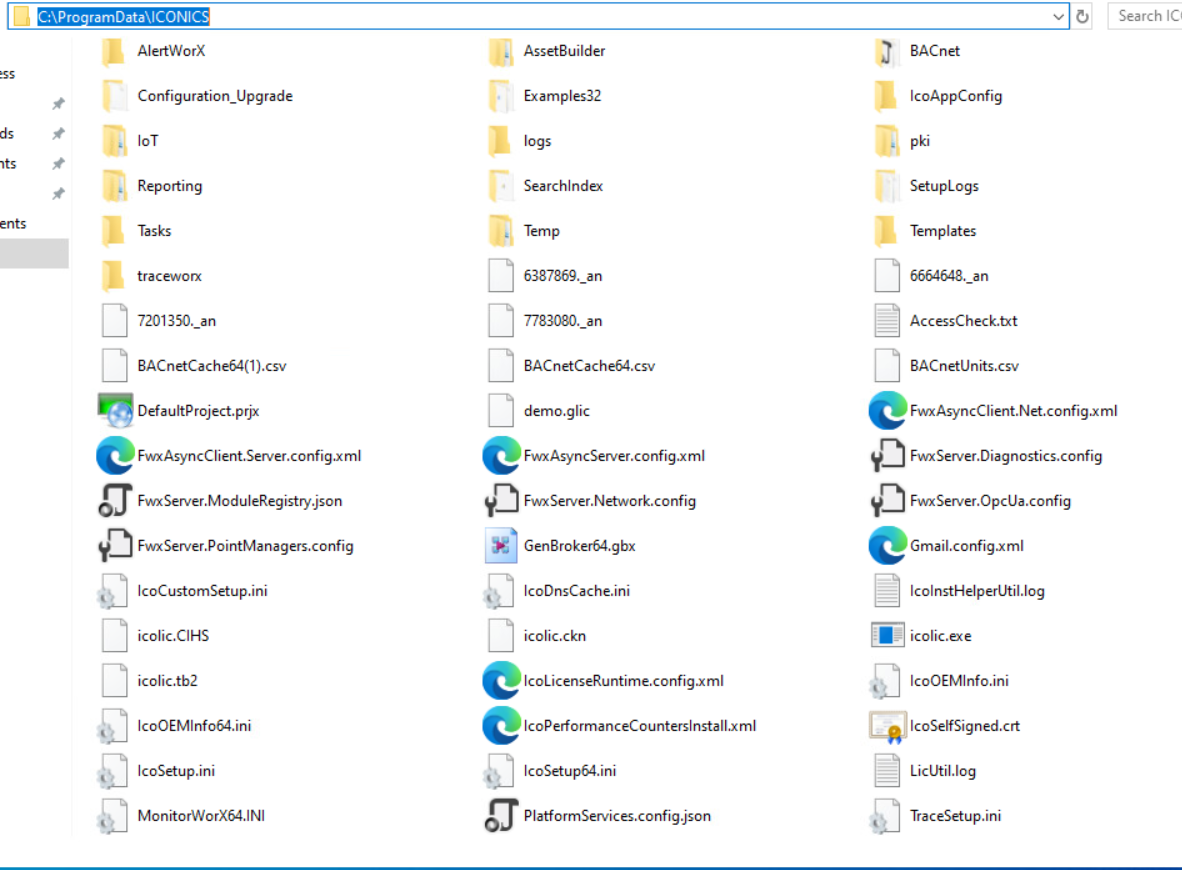Viewport: 1182px width, 870px height.
Task: Select file icolic.CIHS
Action: point(173,636)
